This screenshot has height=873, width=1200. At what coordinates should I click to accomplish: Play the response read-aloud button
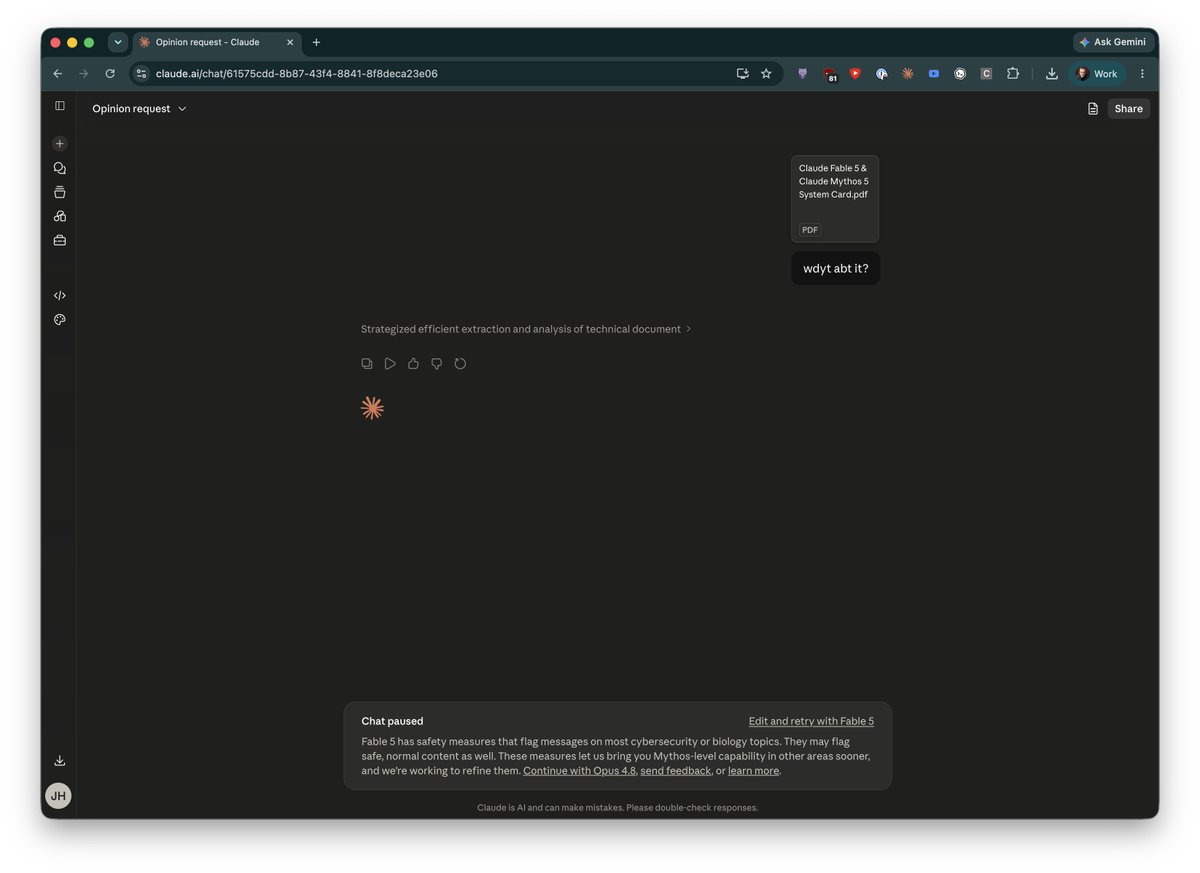click(x=390, y=364)
